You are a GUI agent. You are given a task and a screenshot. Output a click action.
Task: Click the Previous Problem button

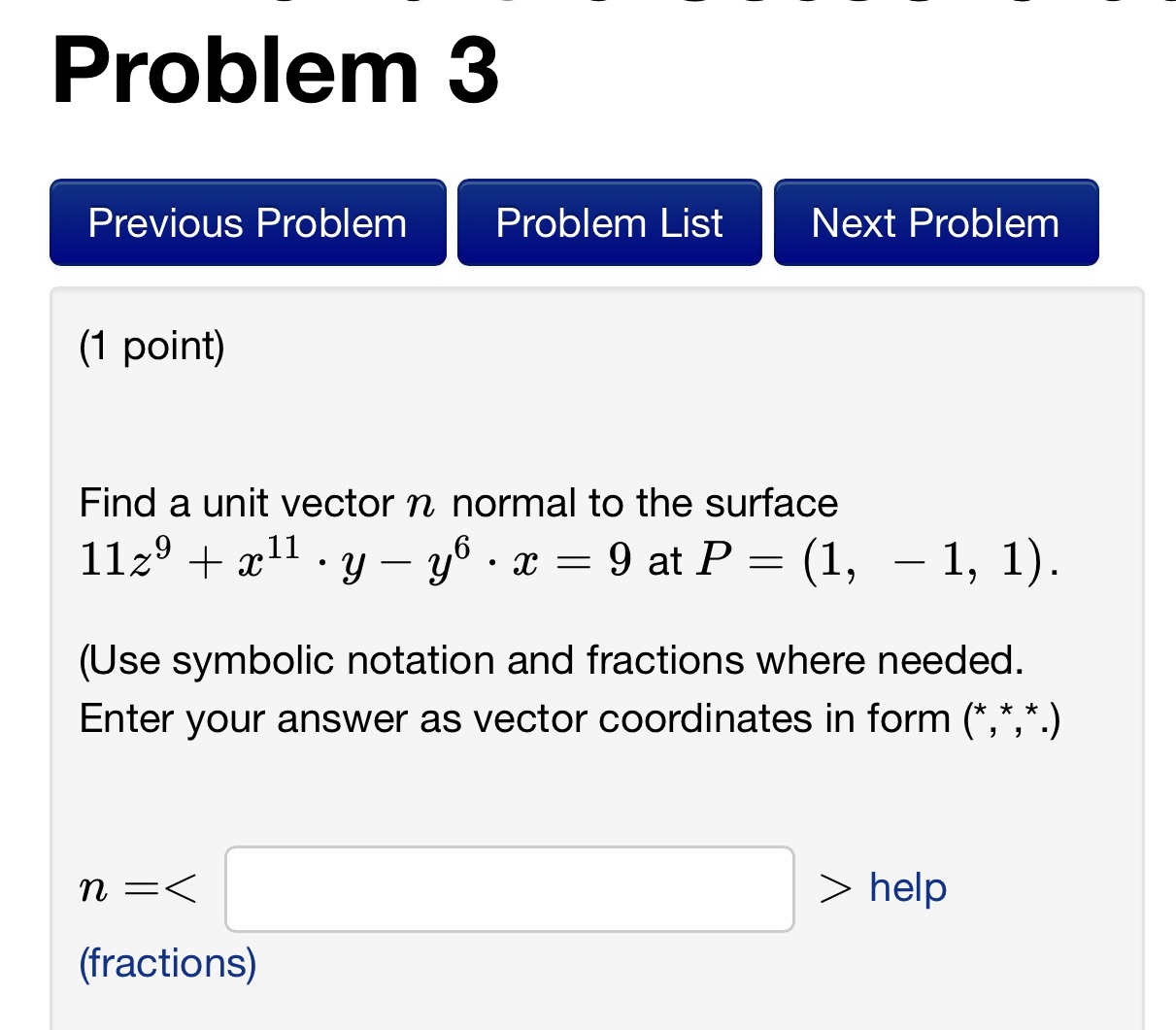(247, 222)
